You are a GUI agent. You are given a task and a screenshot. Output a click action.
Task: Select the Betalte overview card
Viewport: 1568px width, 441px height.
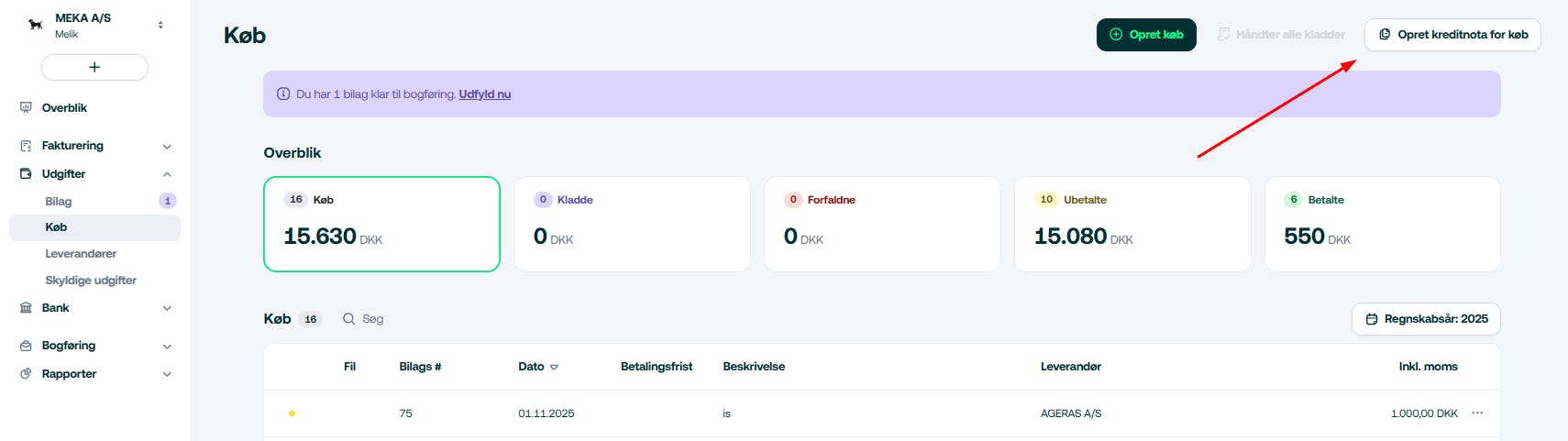tap(1382, 224)
